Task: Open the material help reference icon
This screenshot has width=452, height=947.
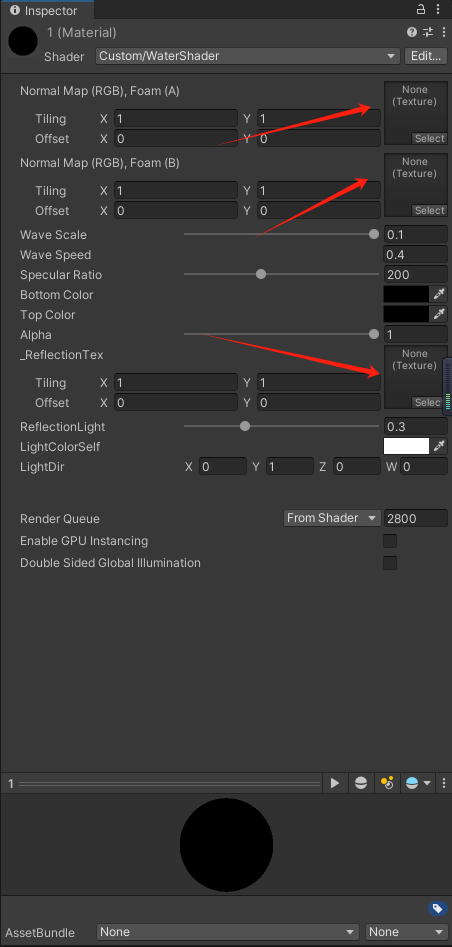Action: click(x=412, y=33)
